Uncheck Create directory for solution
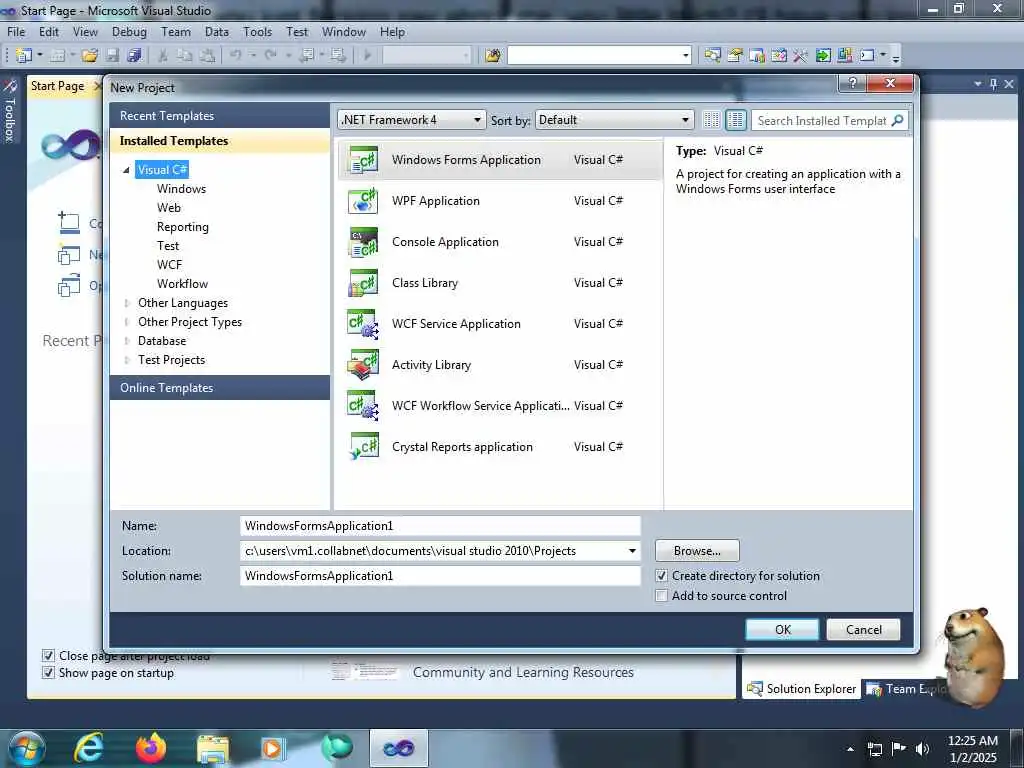1024x768 pixels. [662, 576]
